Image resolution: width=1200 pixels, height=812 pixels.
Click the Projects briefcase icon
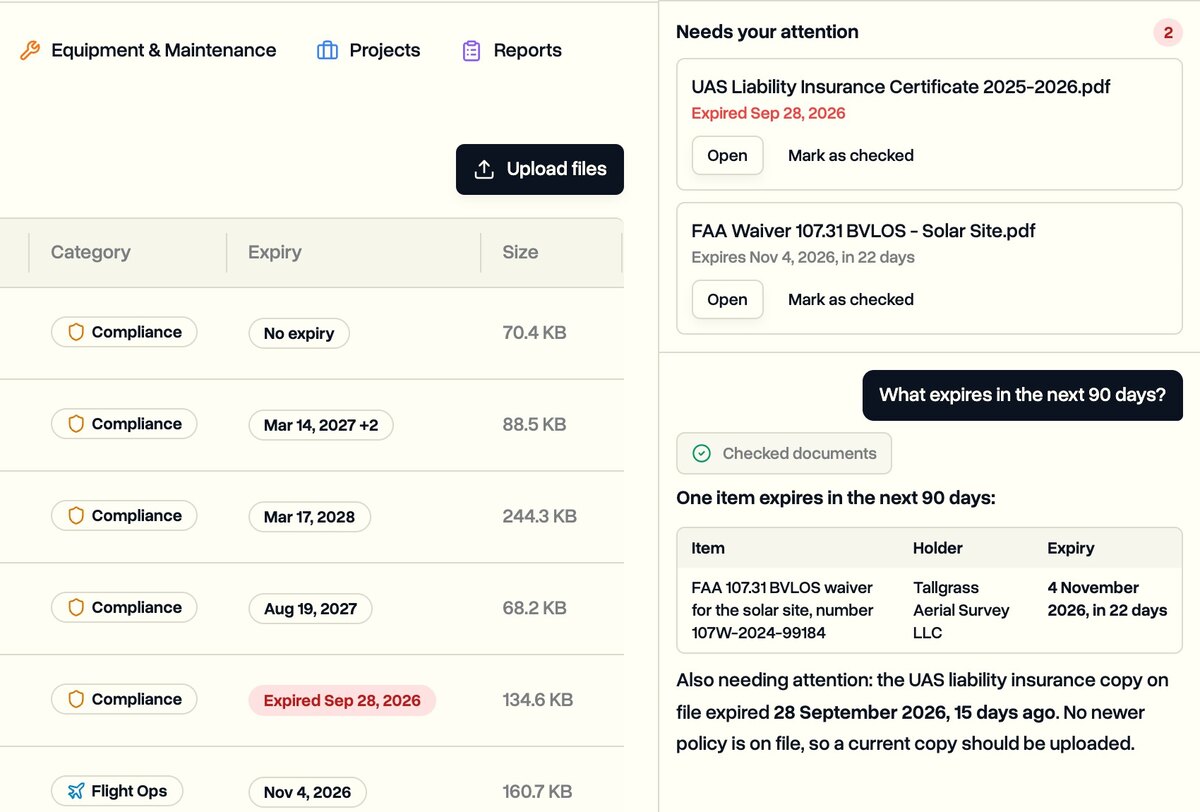pos(327,50)
